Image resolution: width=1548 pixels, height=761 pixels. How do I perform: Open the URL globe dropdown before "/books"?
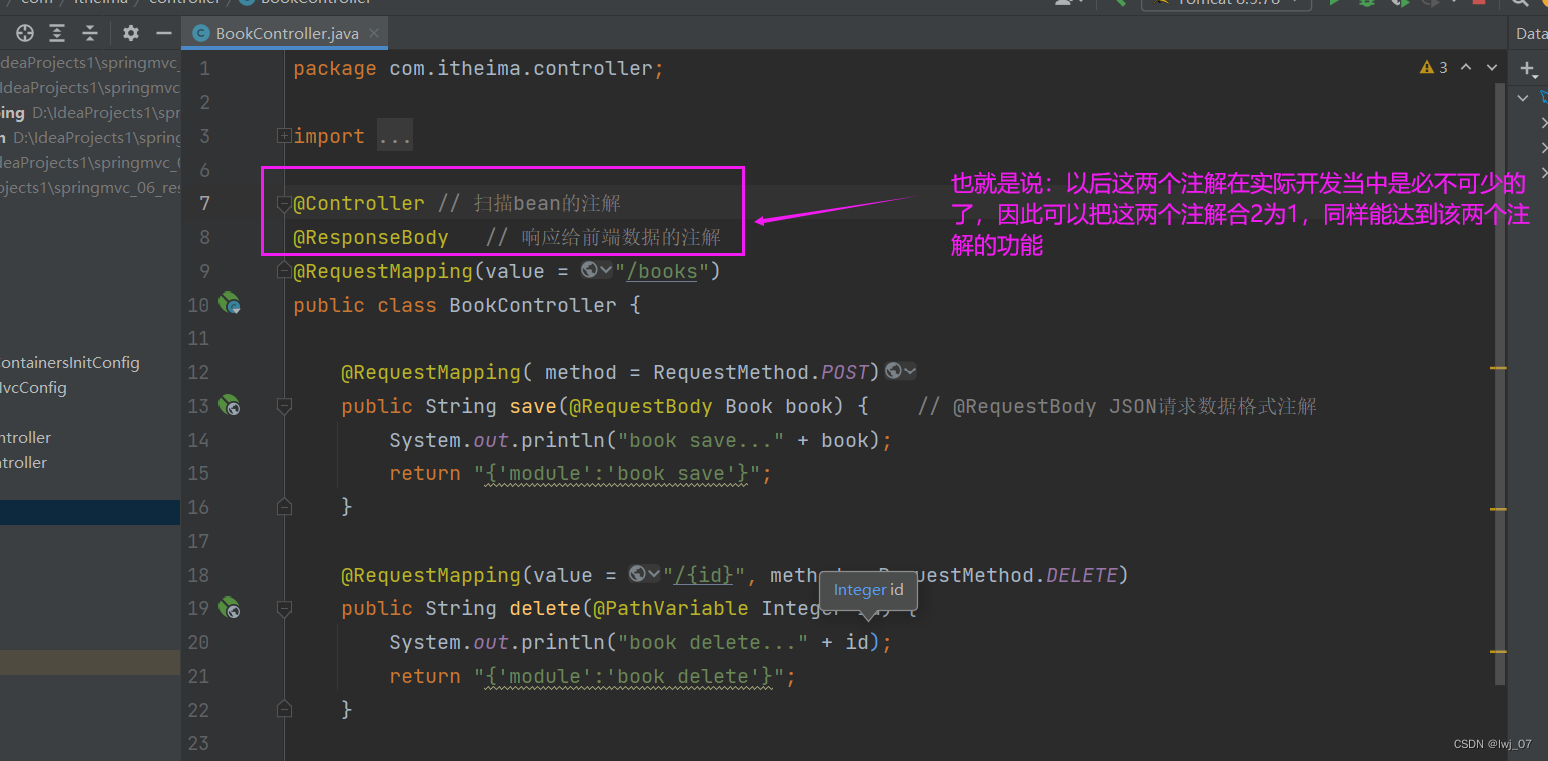pos(596,271)
